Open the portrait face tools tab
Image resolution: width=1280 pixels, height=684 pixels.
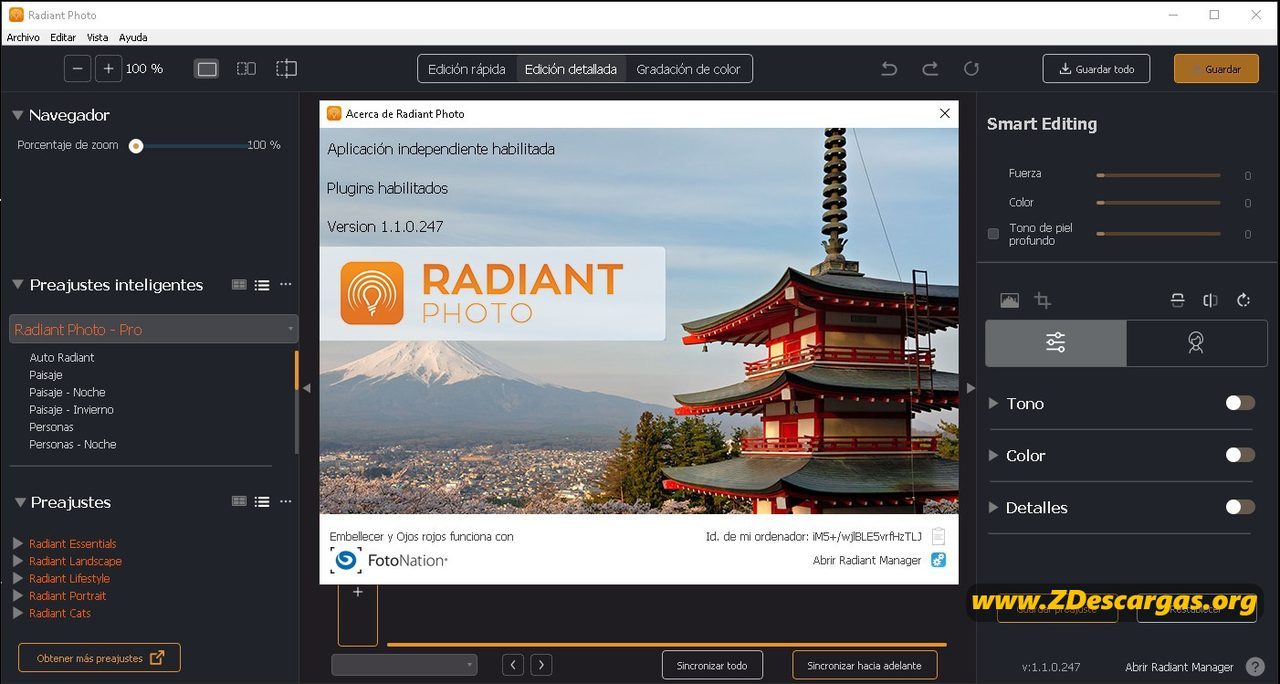point(1196,343)
